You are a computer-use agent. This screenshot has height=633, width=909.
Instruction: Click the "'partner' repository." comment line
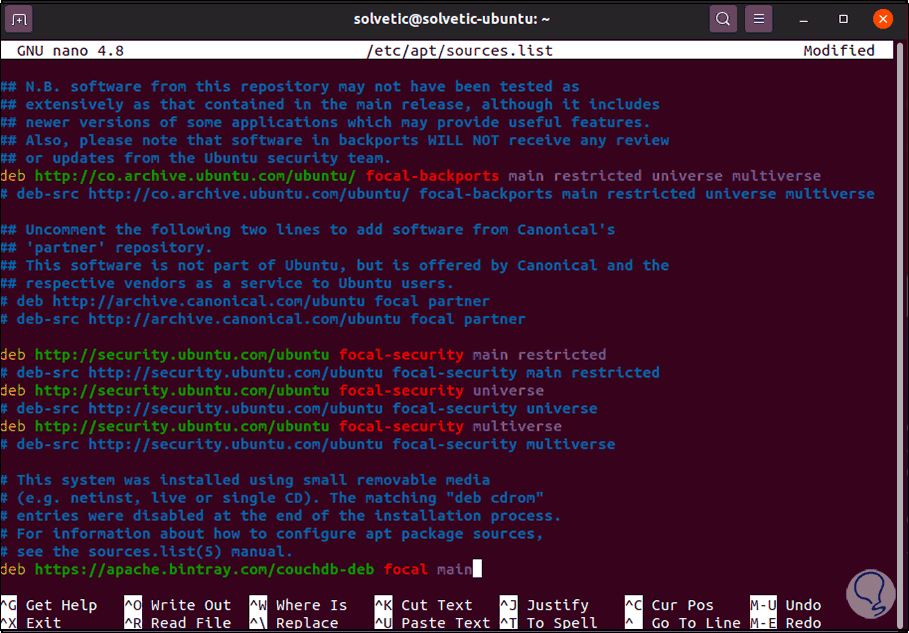point(107,248)
